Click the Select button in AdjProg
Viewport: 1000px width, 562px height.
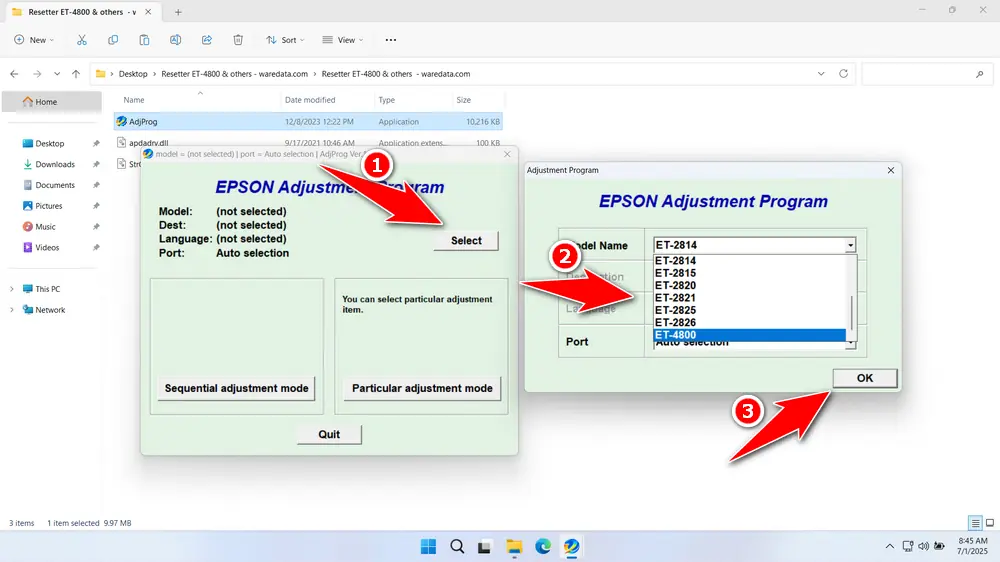[x=466, y=240]
